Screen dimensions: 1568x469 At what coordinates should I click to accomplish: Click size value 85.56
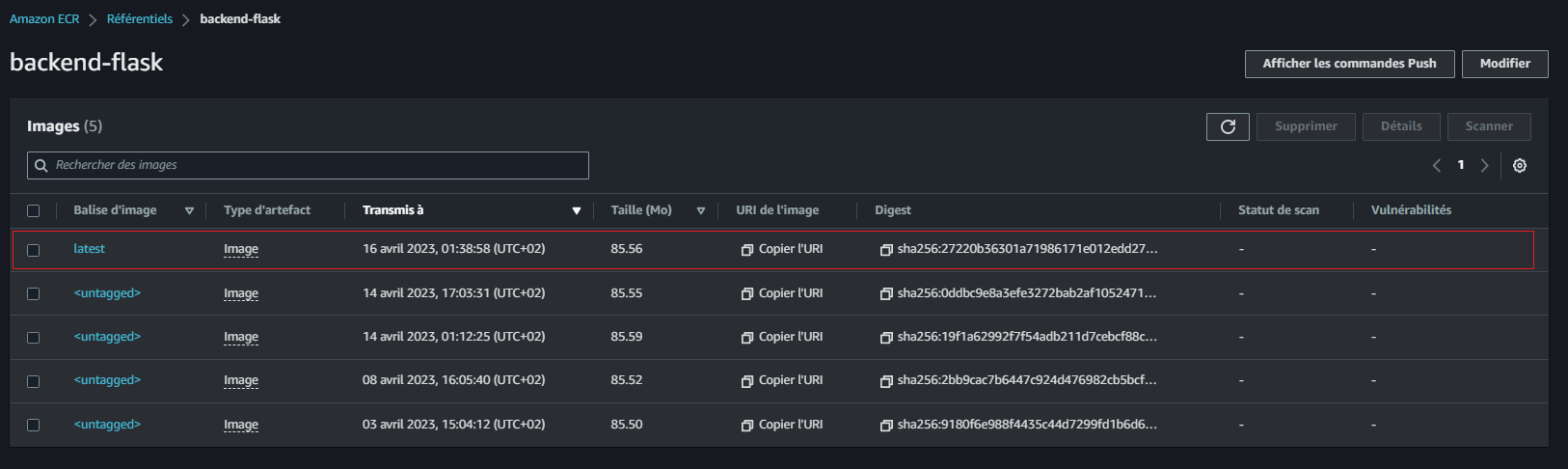[x=627, y=249]
